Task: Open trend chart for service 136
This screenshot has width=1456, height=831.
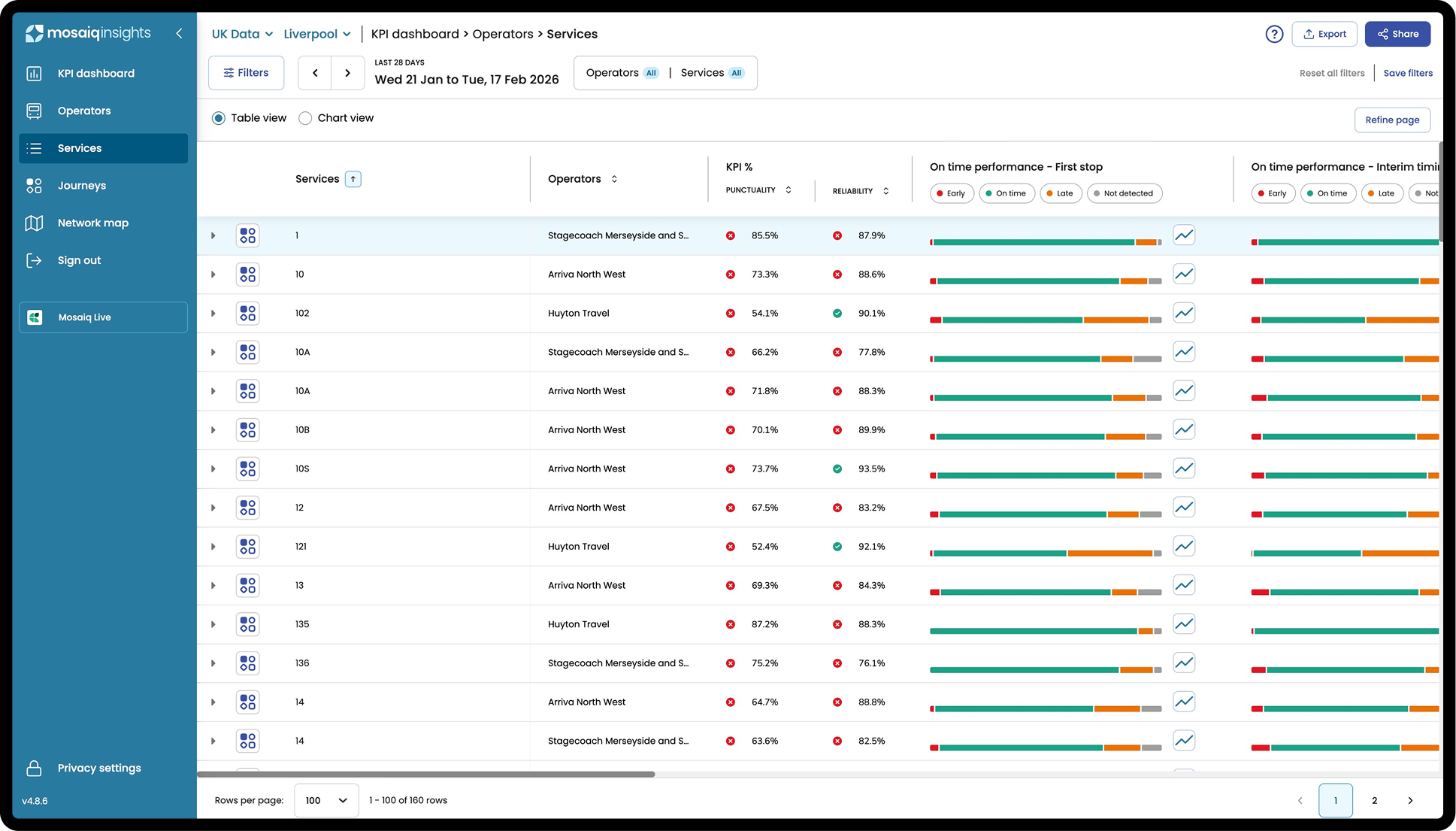Action: click(x=1184, y=663)
